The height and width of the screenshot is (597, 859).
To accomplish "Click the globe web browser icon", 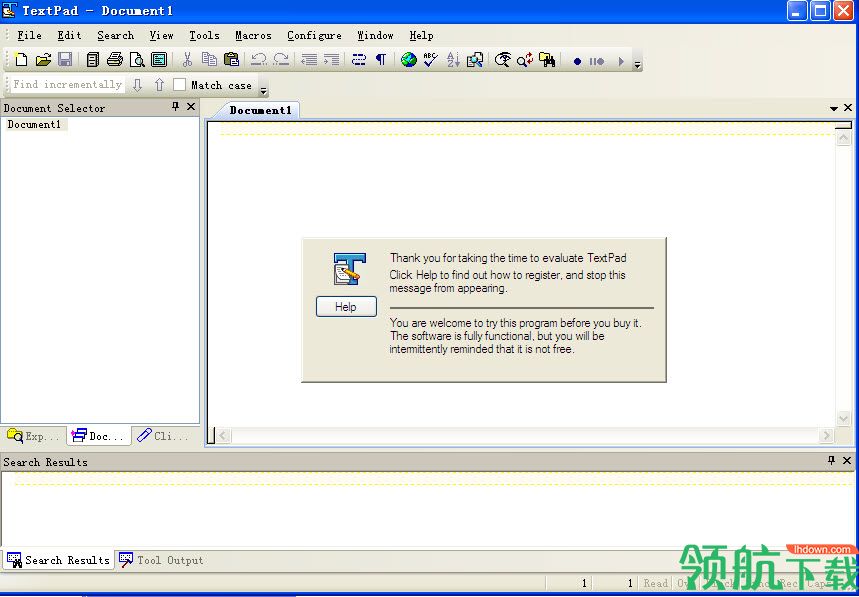I will (409, 60).
